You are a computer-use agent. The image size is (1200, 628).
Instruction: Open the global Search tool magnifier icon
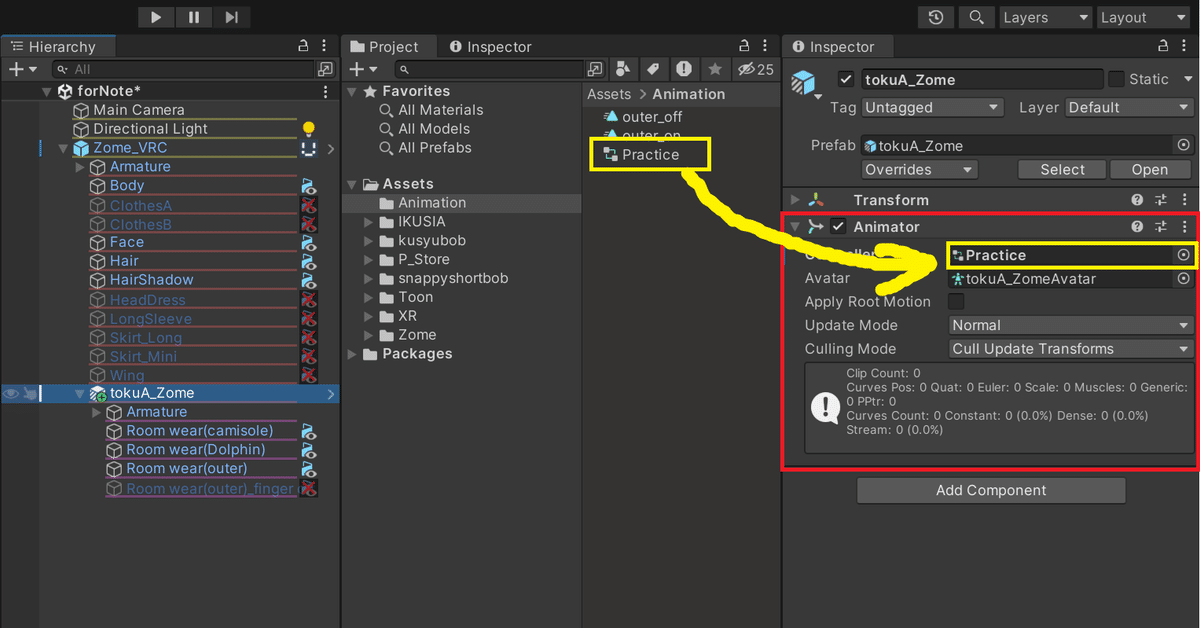pos(976,17)
